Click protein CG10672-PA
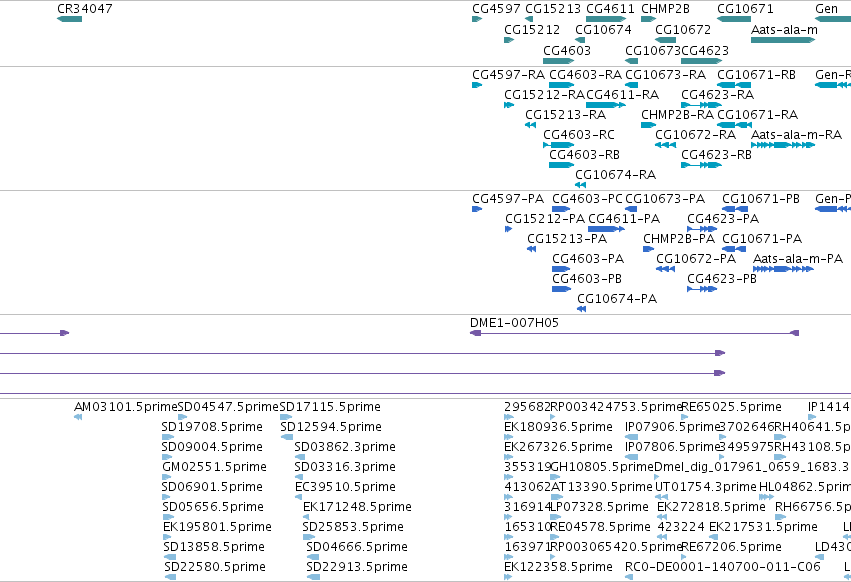The image size is (851, 582). 665,269
